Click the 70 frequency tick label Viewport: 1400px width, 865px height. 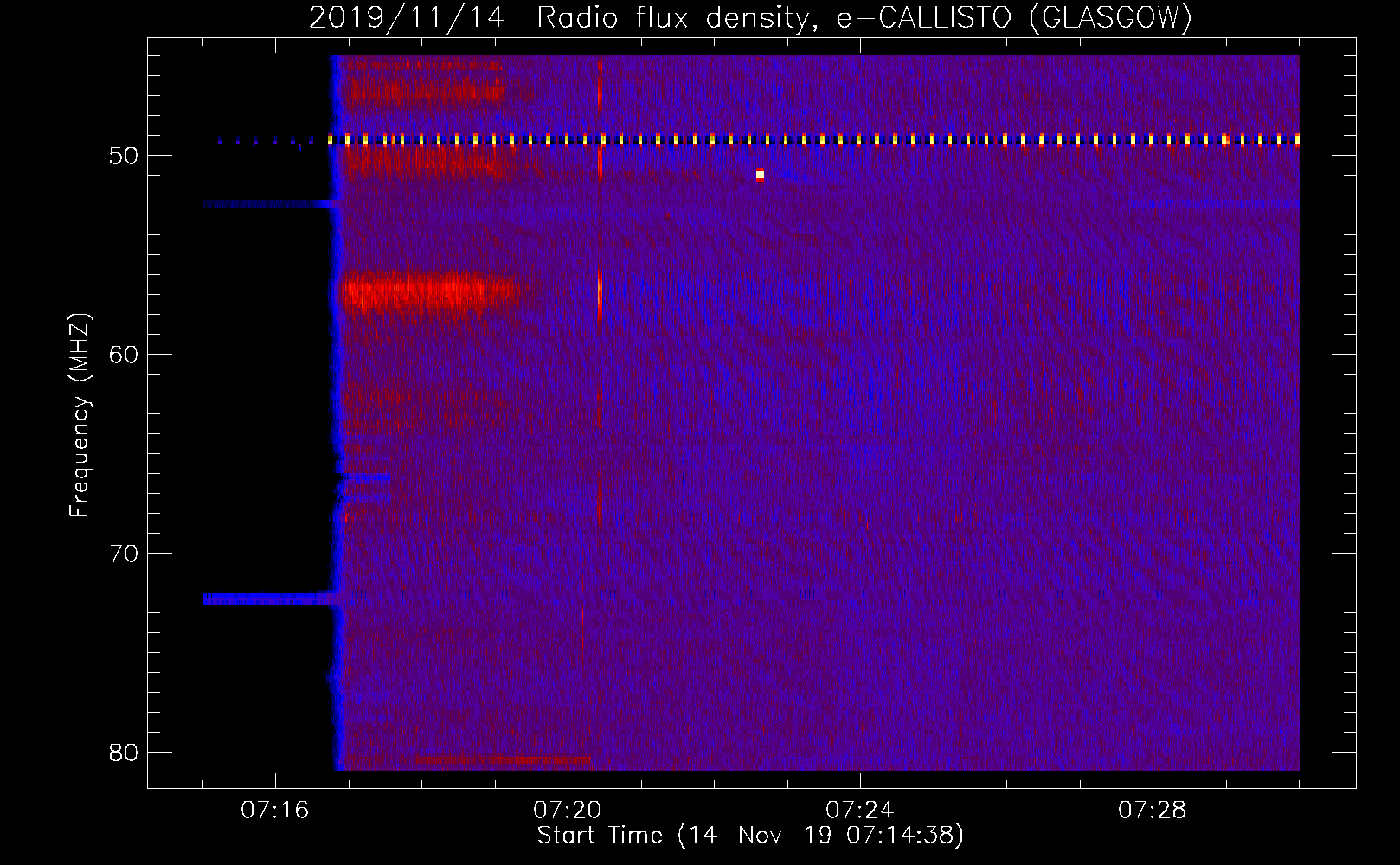point(124,554)
